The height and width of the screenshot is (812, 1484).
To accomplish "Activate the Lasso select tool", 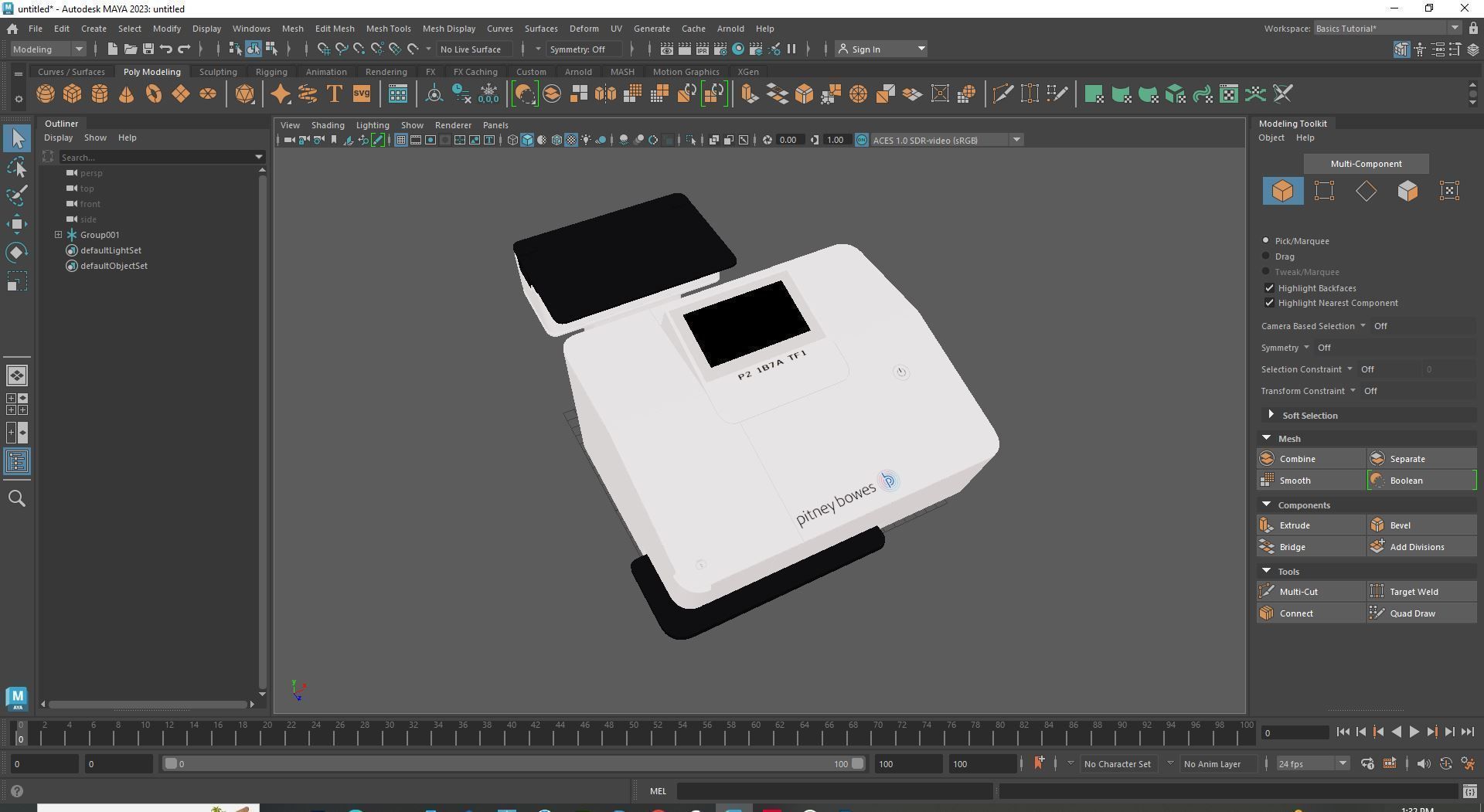I will 17,167.
